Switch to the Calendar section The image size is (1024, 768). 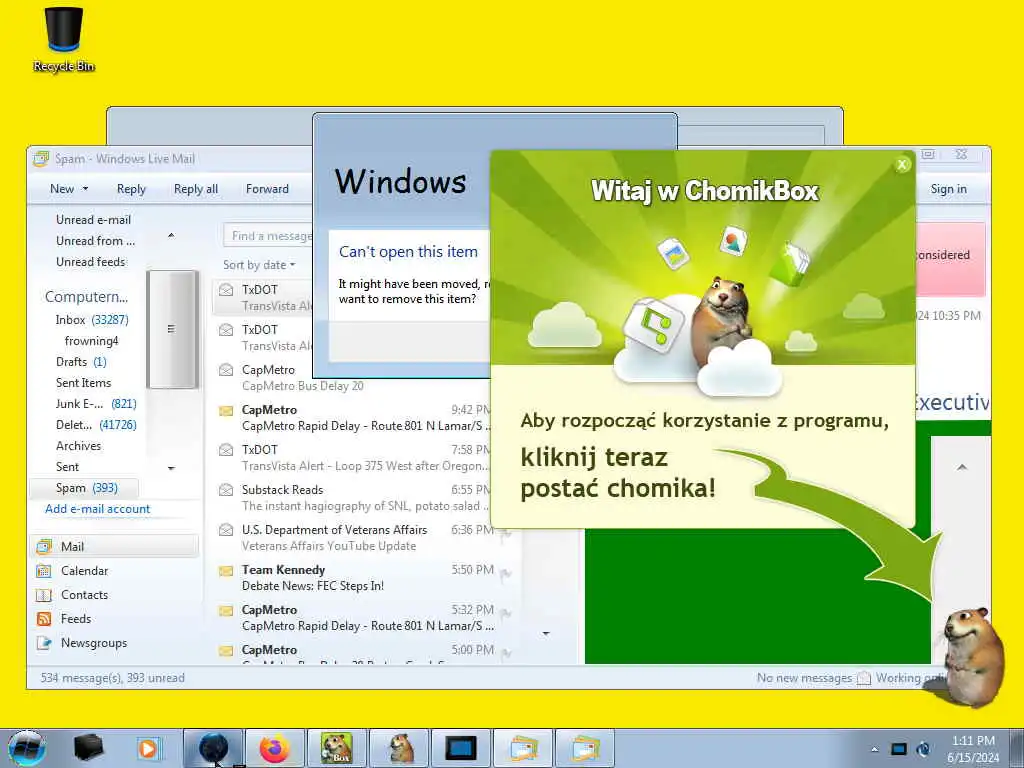tap(84, 571)
